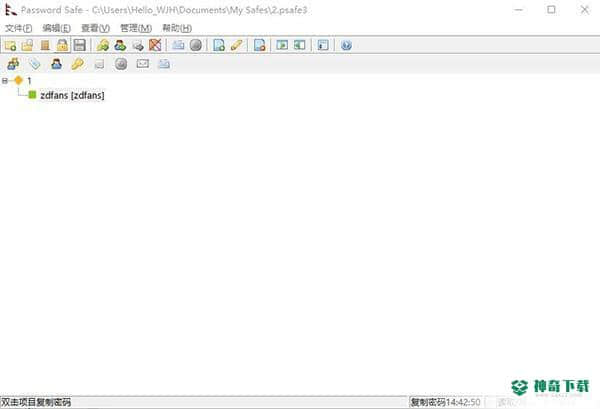600x409 pixels.
Task: Click the 双击项目复制密码 status bar field
Action: (x=36, y=402)
